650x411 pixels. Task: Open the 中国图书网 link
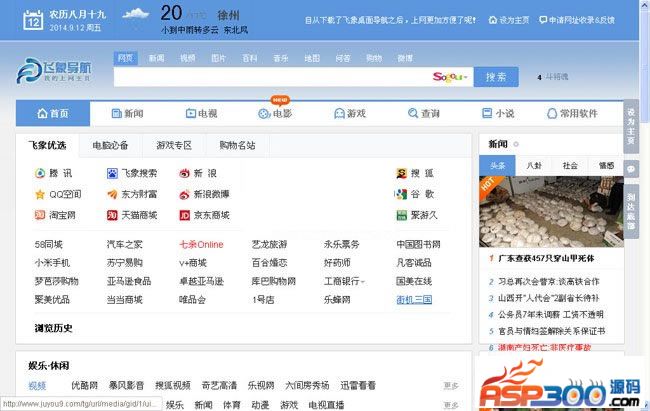coord(418,245)
